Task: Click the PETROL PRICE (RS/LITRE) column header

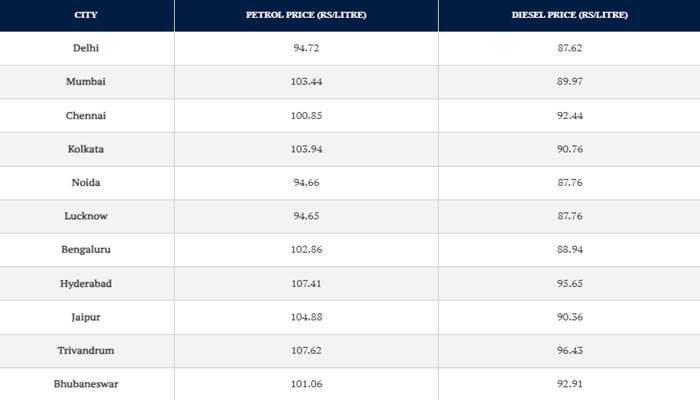Action: tap(305, 15)
